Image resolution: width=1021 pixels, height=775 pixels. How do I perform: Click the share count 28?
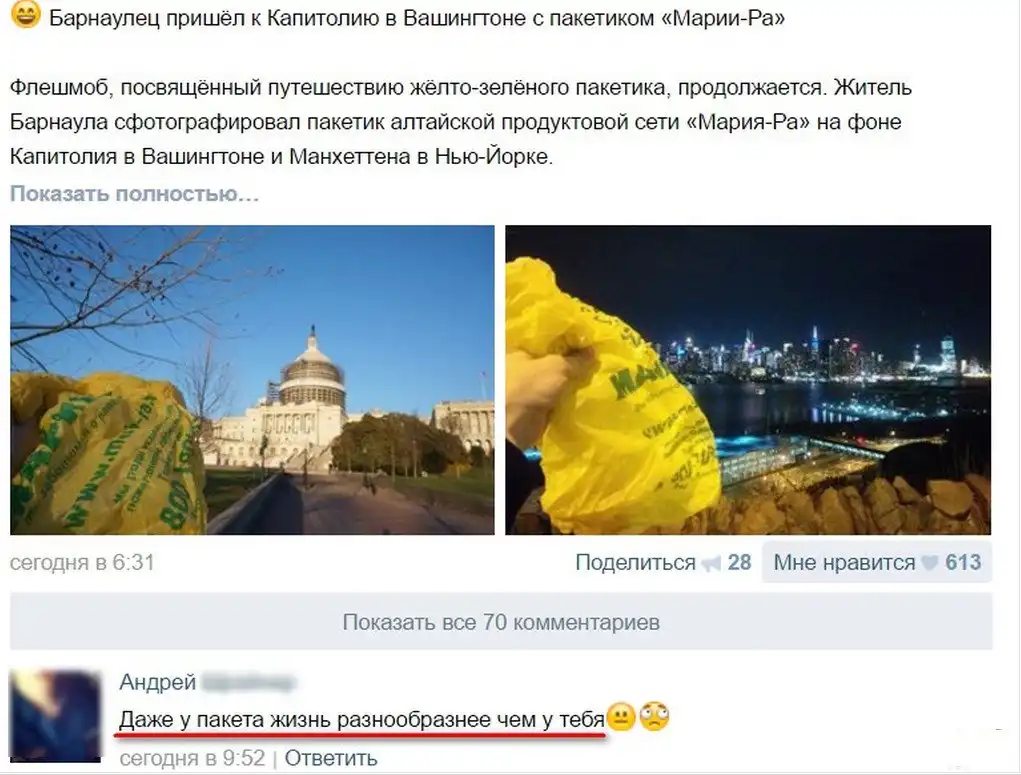(x=739, y=563)
